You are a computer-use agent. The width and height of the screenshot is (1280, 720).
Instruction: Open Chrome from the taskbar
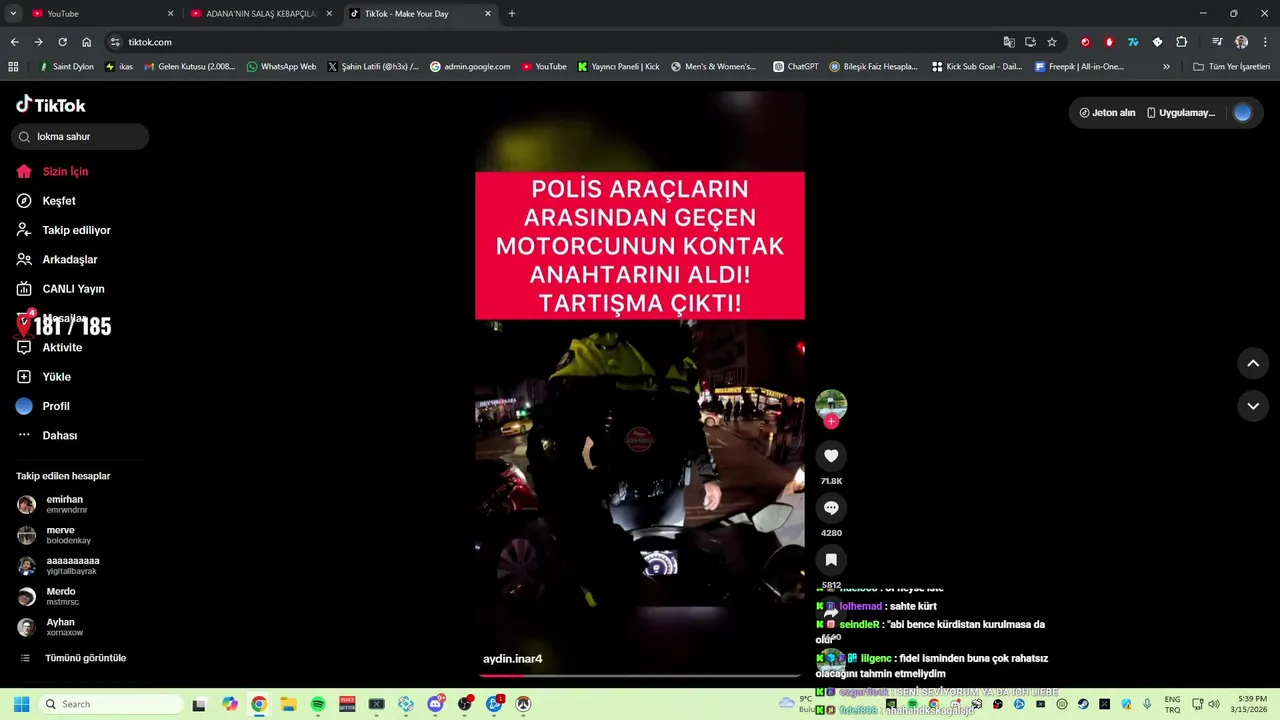point(259,704)
